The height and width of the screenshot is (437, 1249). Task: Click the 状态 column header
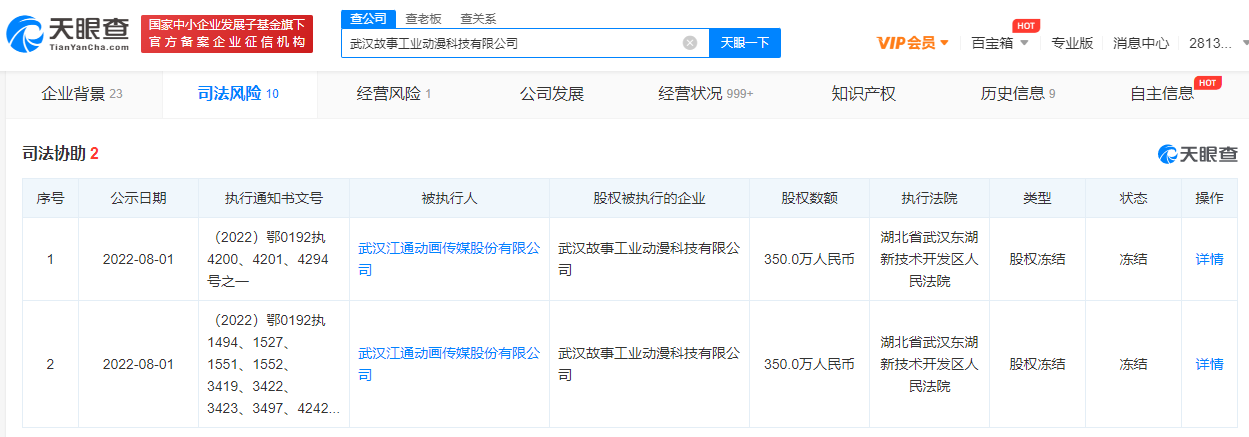[x=1133, y=198]
